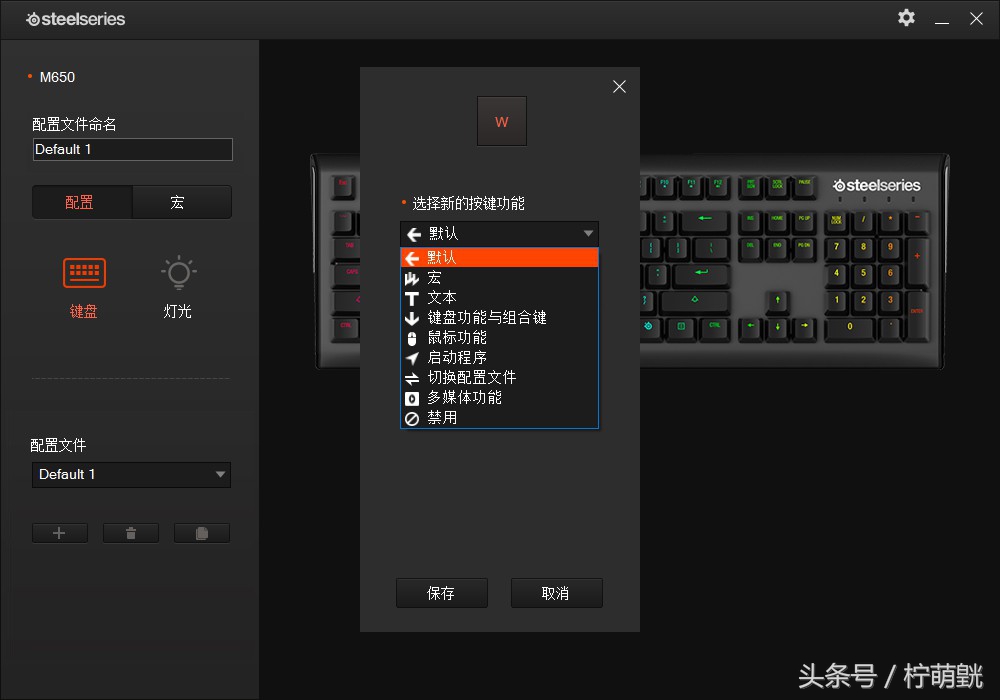This screenshot has width=1000, height=700.
Task: Select the numpad 9 key on keyboard
Action: 890,247
